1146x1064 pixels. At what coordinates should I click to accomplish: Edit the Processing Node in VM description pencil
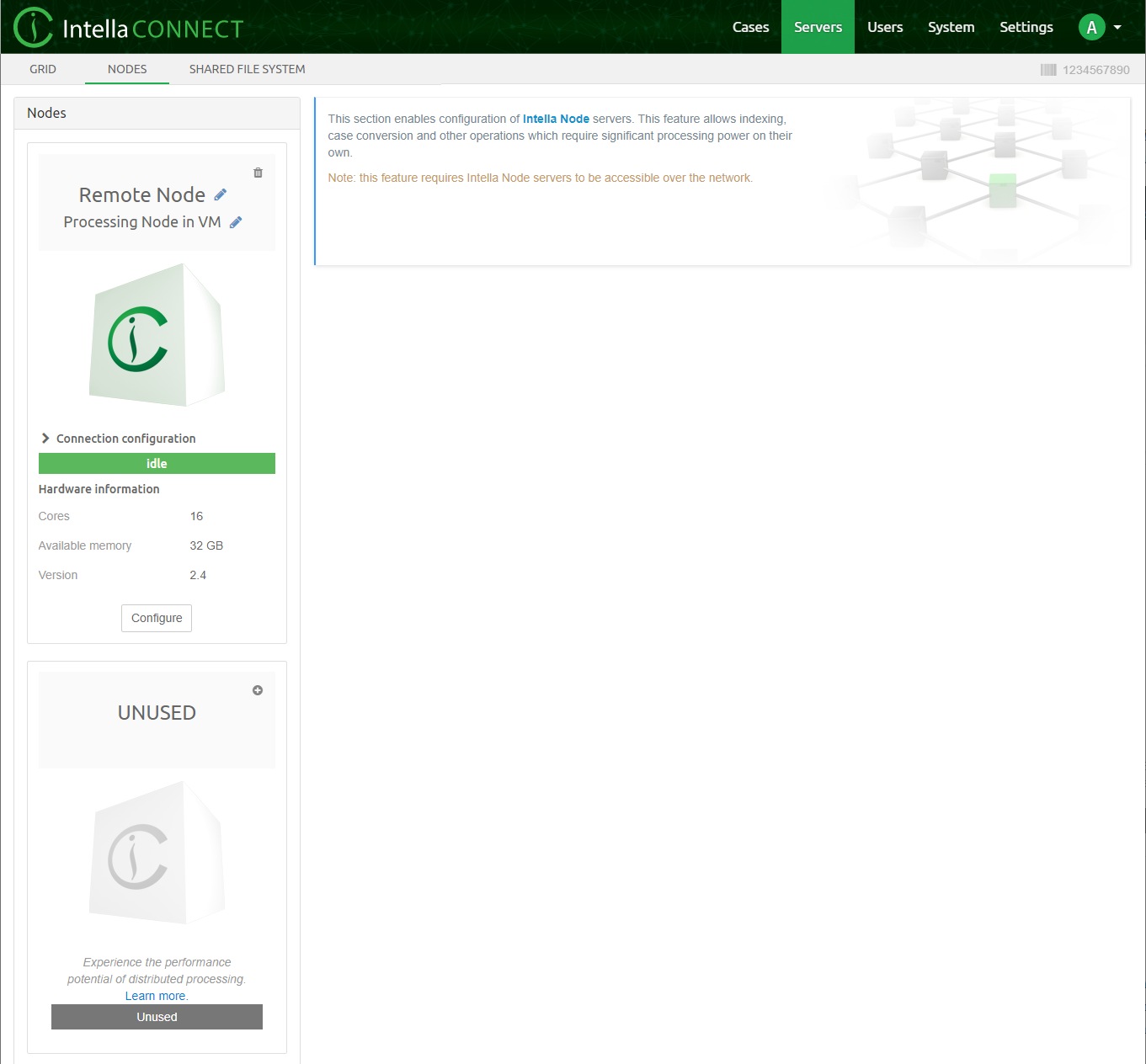[236, 222]
